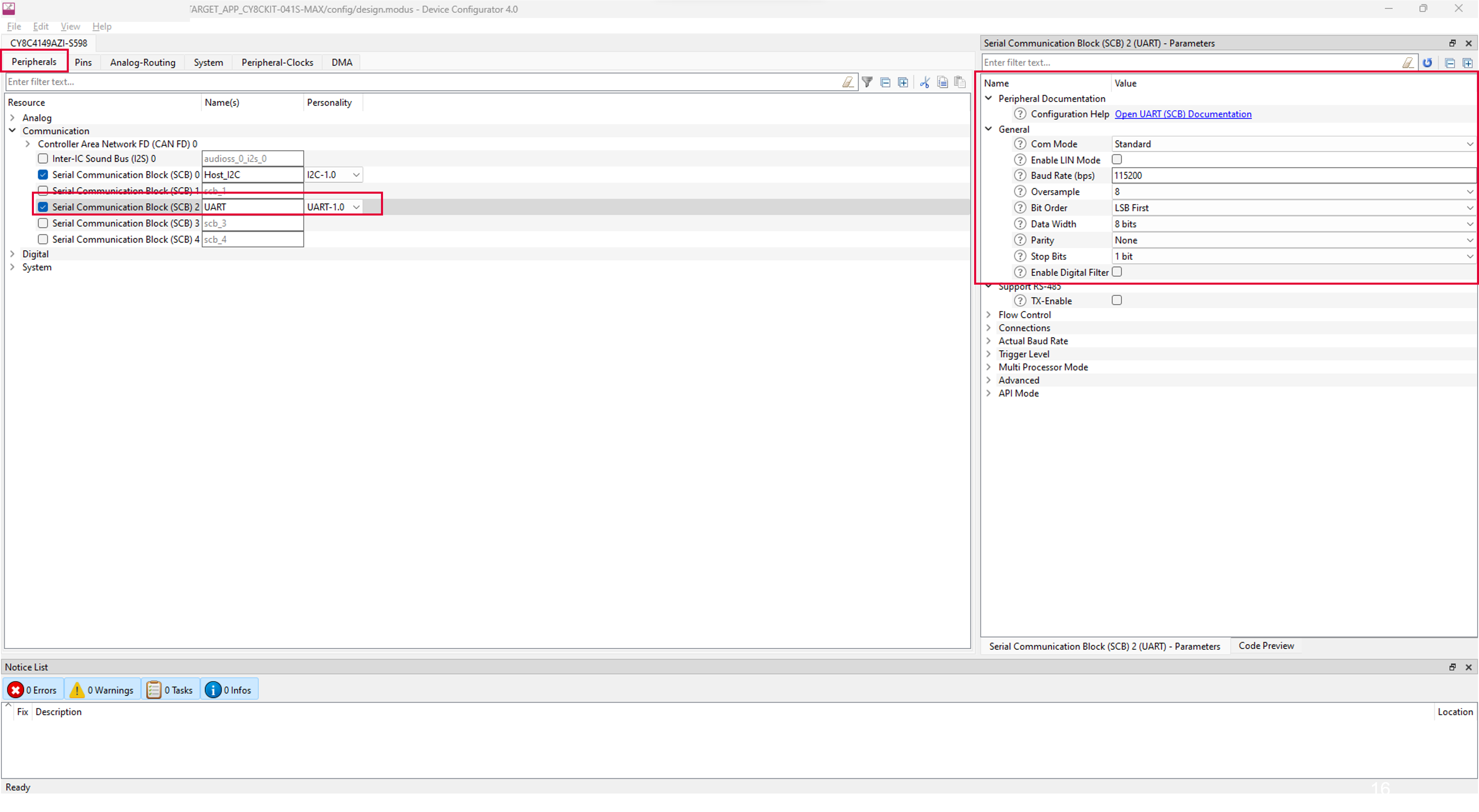Open help for Com Mode parameter
This screenshot has height=812, width=1479.
click(x=1020, y=144)
